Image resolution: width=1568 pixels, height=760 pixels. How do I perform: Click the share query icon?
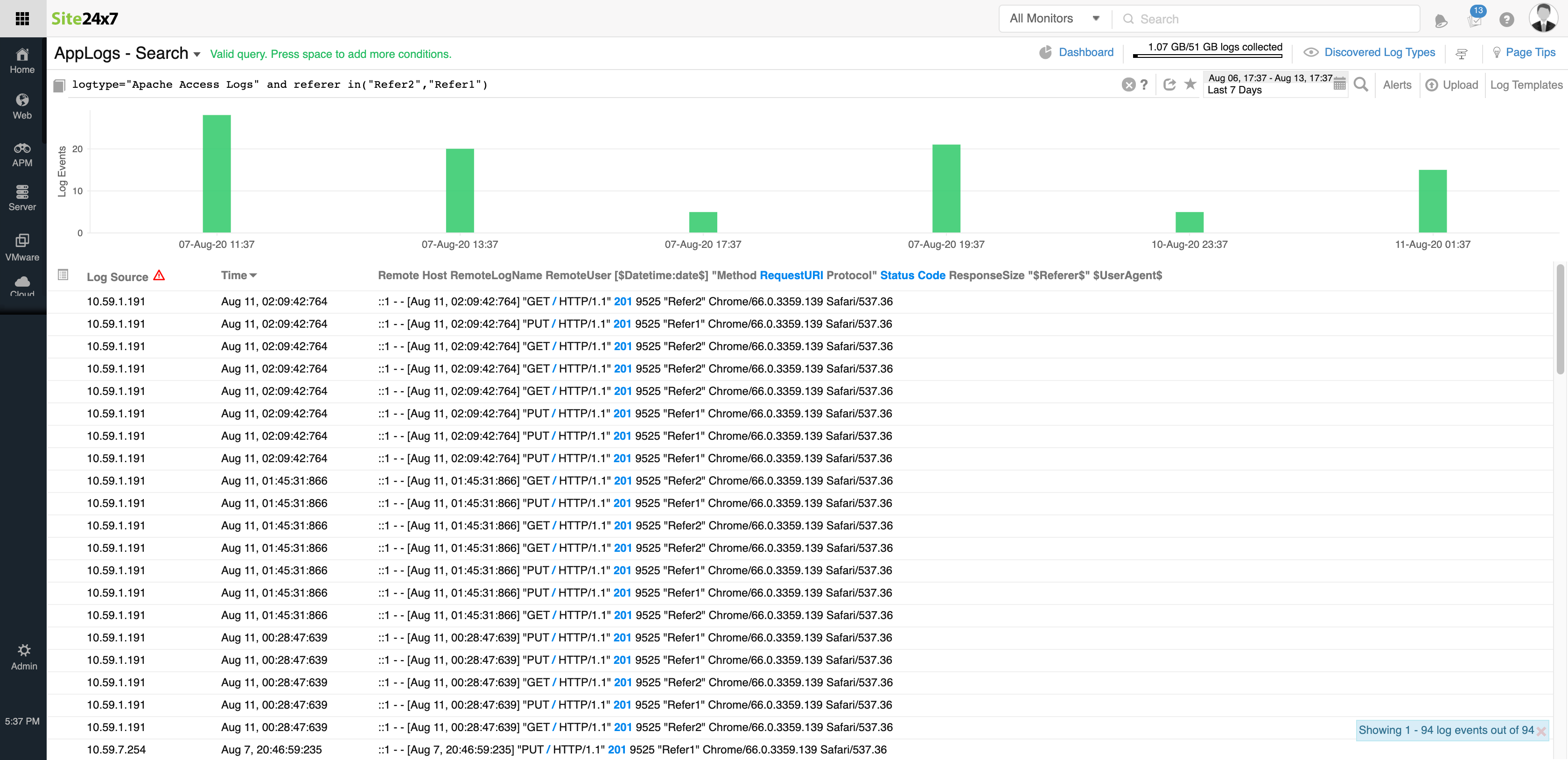pyautogui.click(x=1169, y=84)
